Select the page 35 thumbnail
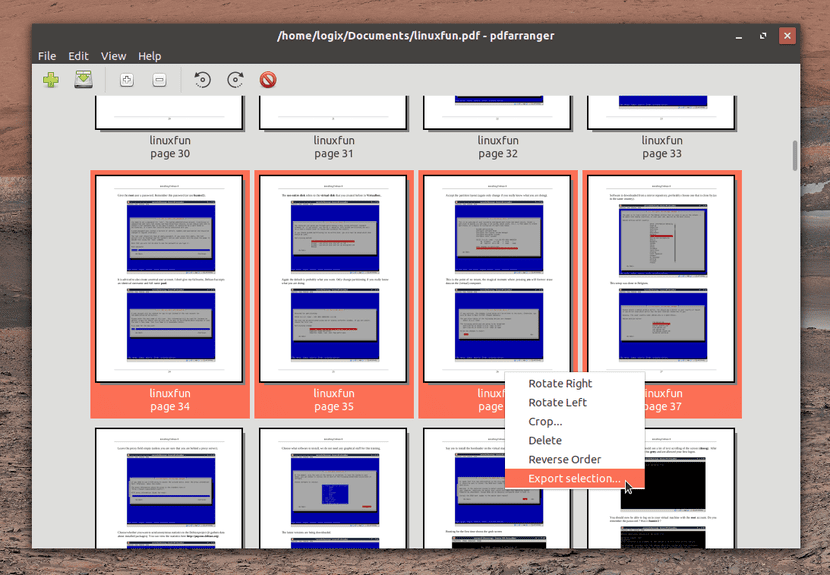The width and height of the screenshot is (830, 575). [x=333, y=279]
